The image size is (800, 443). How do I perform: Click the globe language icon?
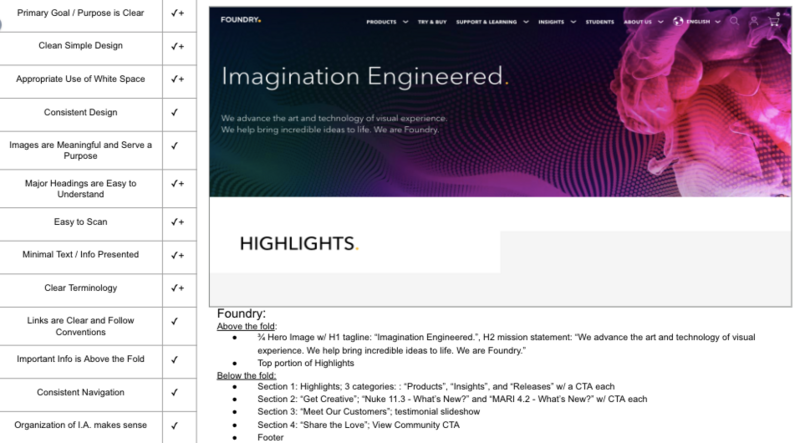pyautogui.click(x=680, y=20)
